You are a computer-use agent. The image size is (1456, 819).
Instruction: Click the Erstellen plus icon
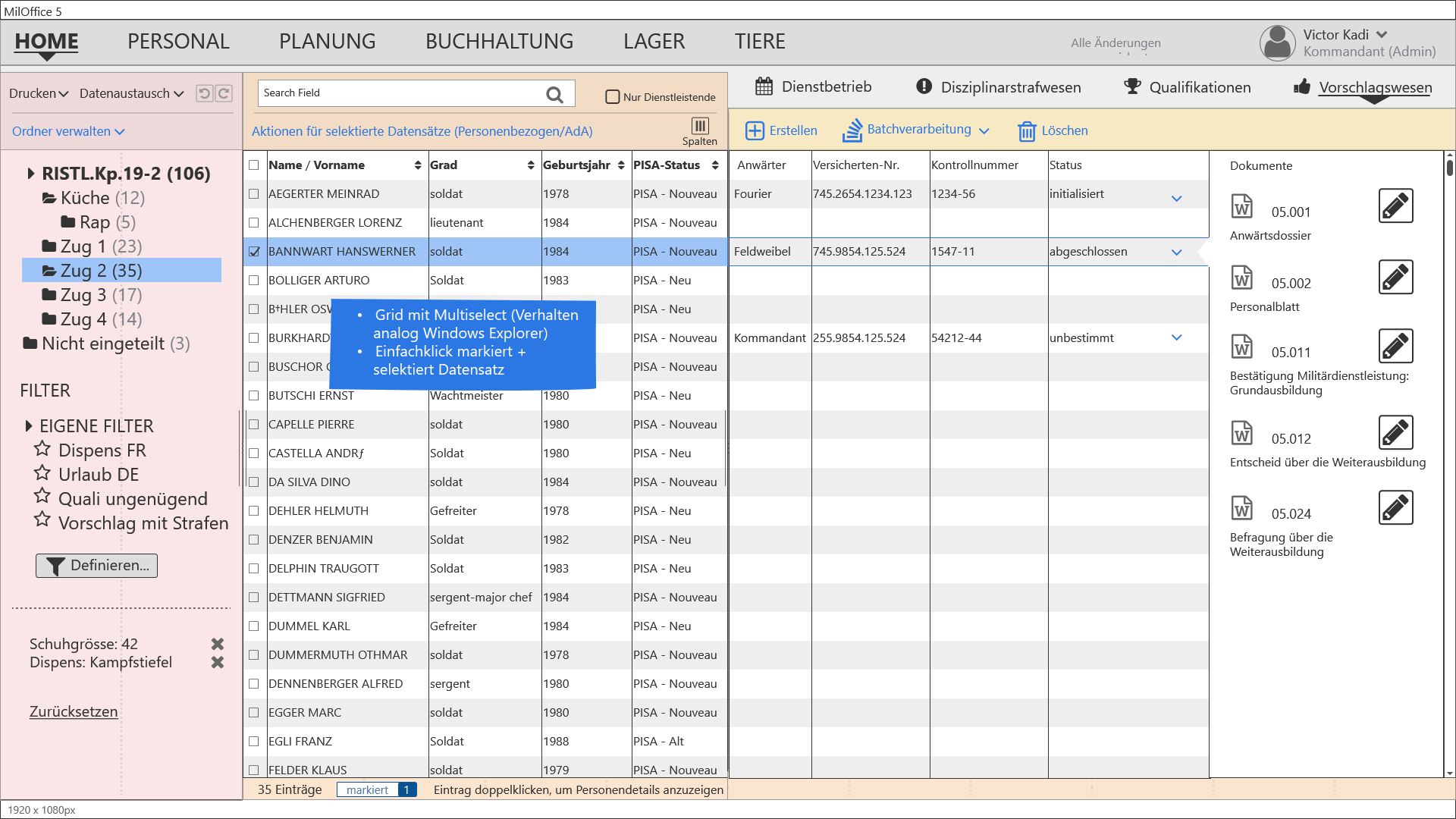coord(755,130)
